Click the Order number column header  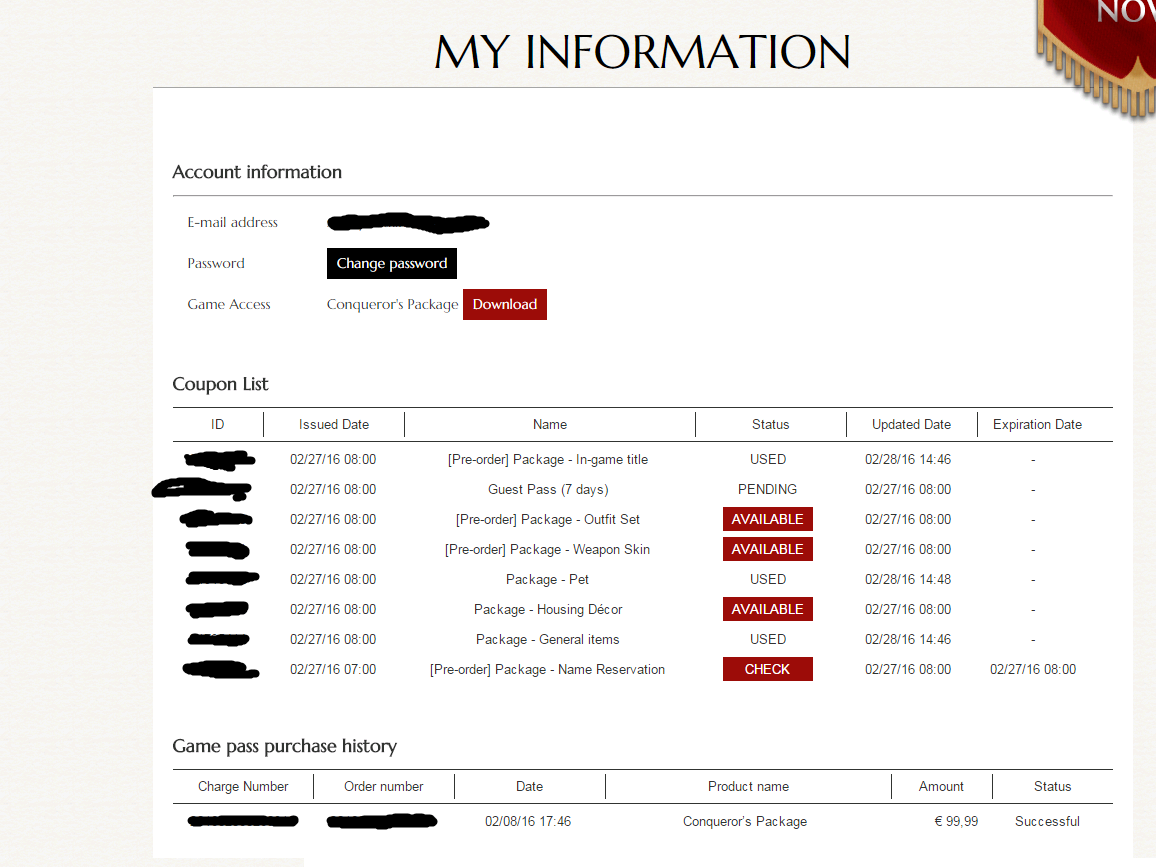[383, 787]
